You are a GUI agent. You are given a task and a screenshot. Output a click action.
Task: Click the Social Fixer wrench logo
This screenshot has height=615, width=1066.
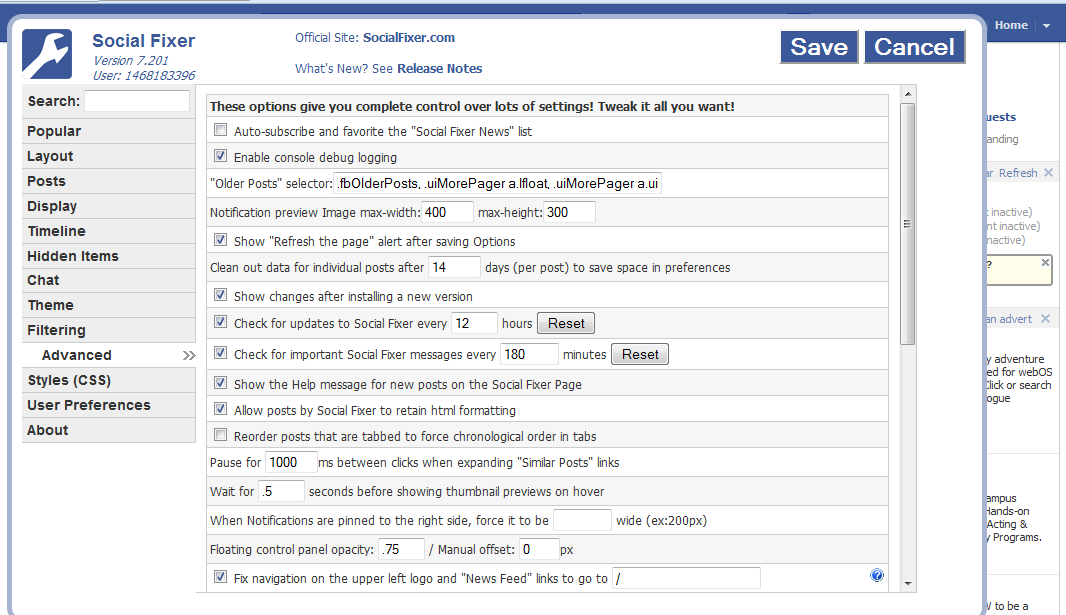coord(47,54)
